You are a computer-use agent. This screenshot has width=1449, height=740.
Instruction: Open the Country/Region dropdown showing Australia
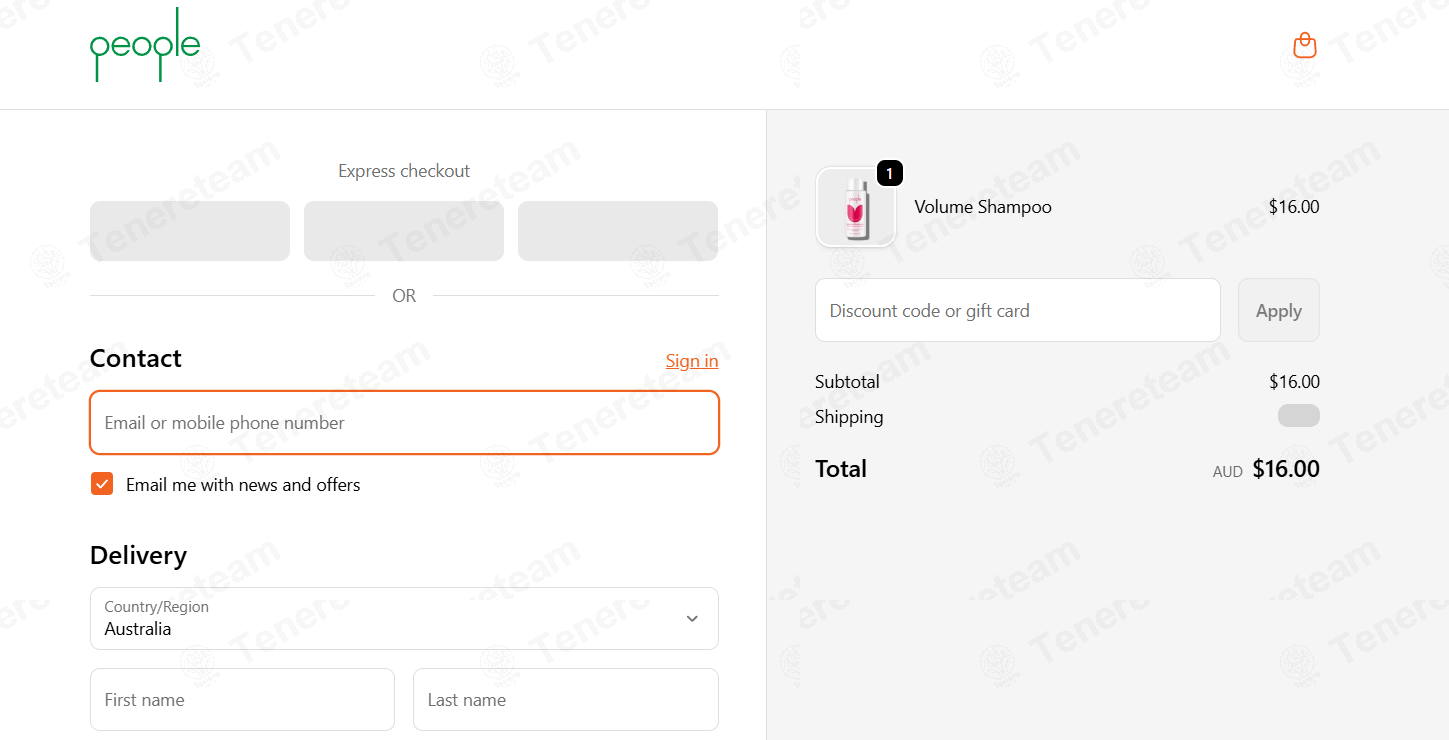(x=404, y=618)
